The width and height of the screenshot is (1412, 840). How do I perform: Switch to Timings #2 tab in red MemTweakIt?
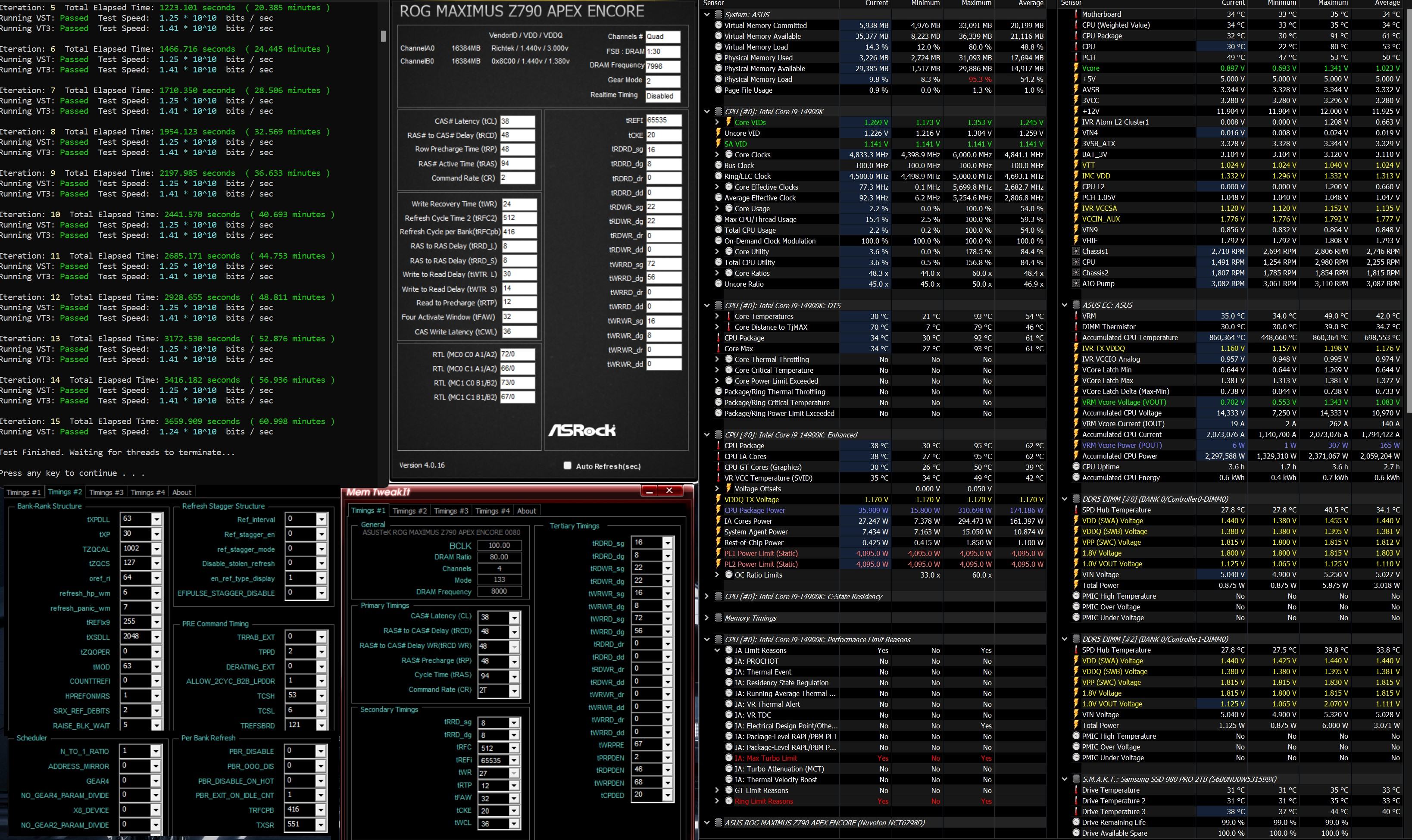[410, 511]
